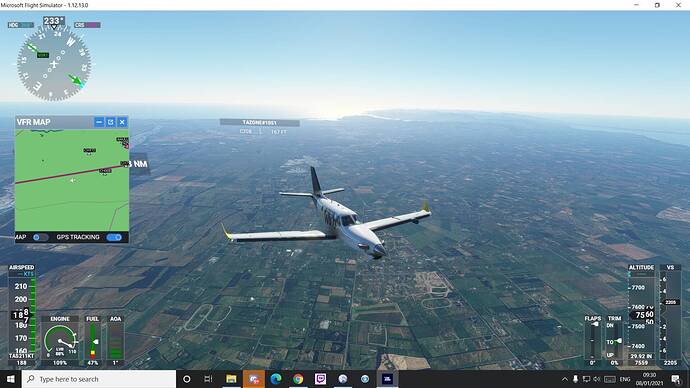This screenshot has width=690, height=388.
Task: Open Twitch app from taskbar
Action: pyautogui.click(x=320, y=379)
